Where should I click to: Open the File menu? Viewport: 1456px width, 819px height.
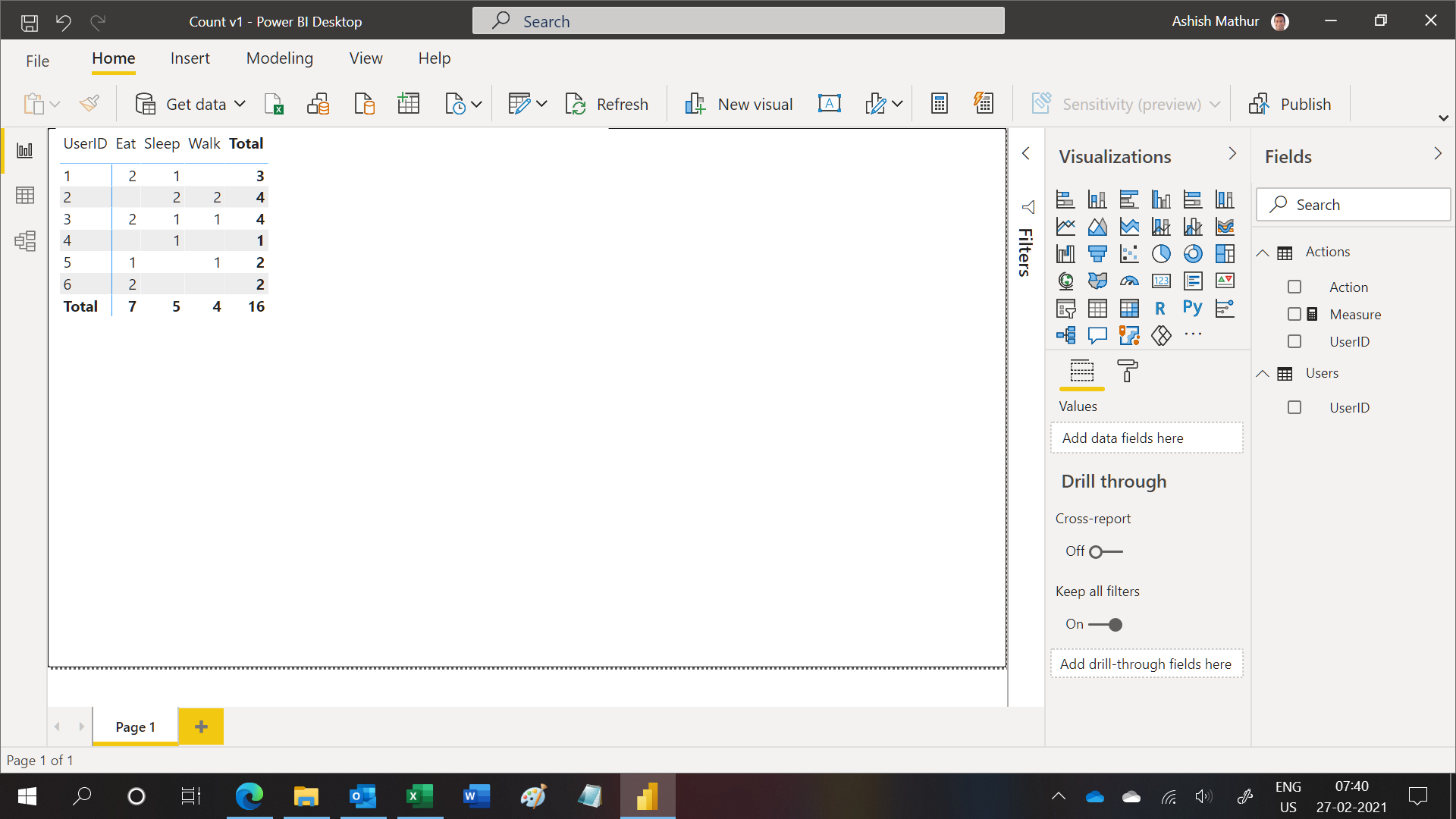37,61
